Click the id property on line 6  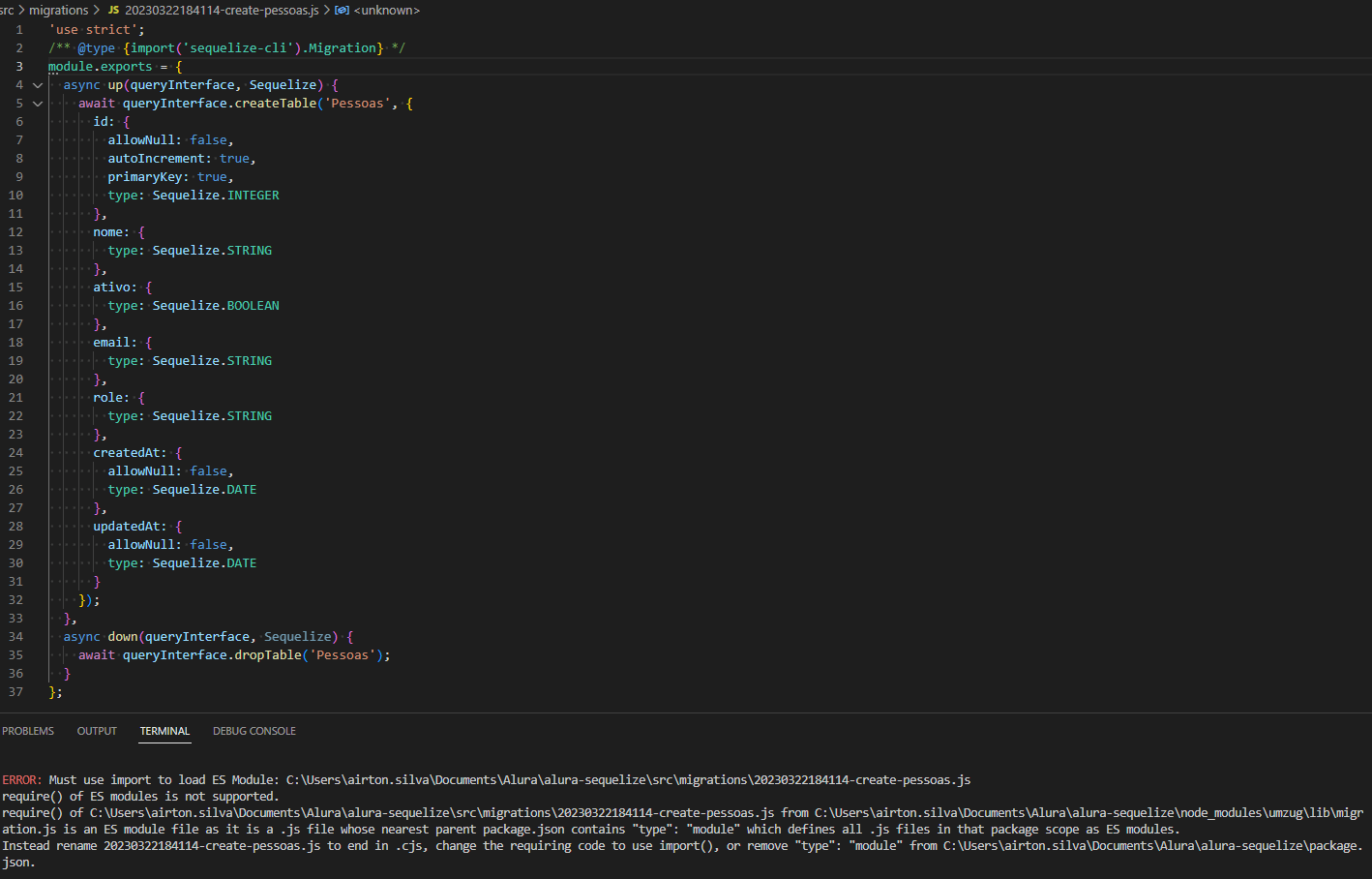(x=101, y=122)
